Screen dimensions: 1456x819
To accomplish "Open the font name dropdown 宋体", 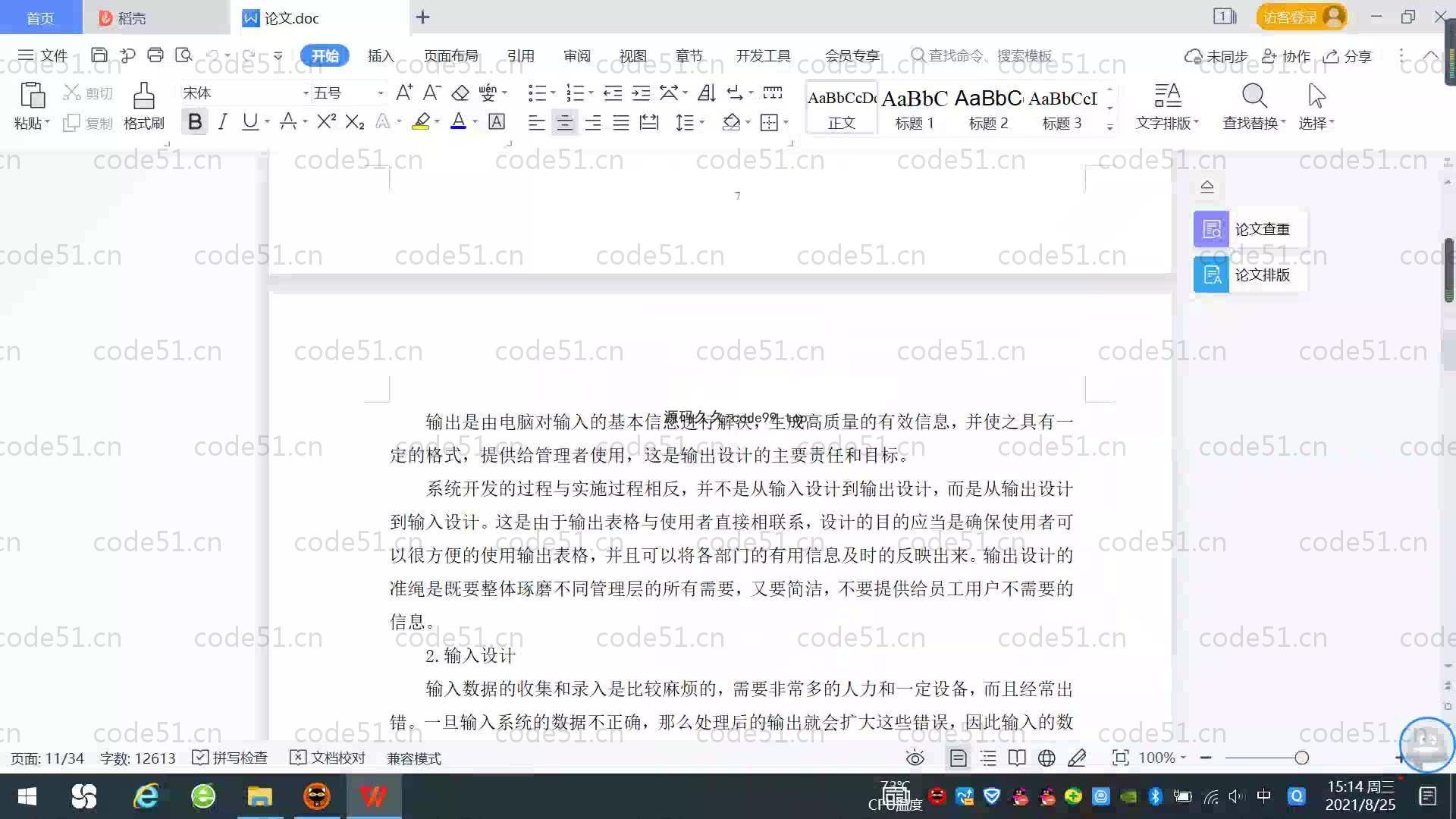I will pyautogui.click(x=306, y=93).
